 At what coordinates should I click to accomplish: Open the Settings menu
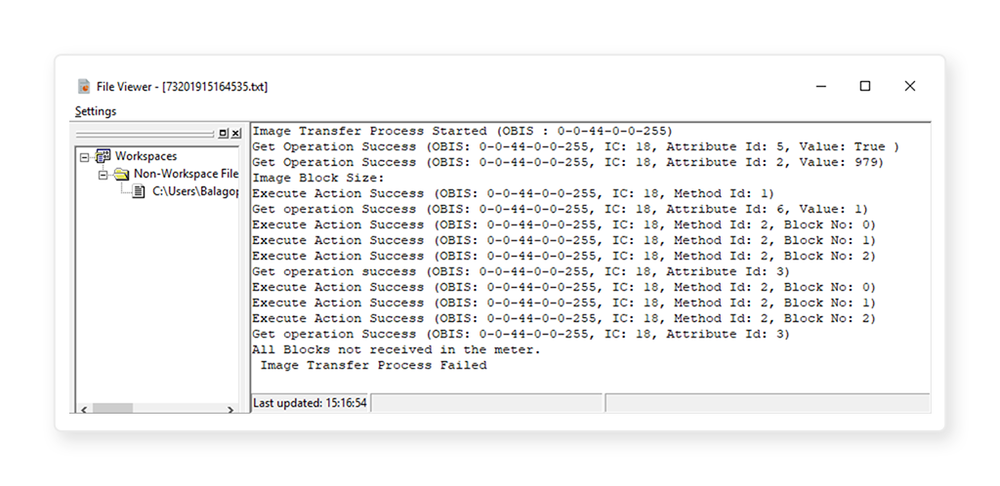tap(95, 111)
